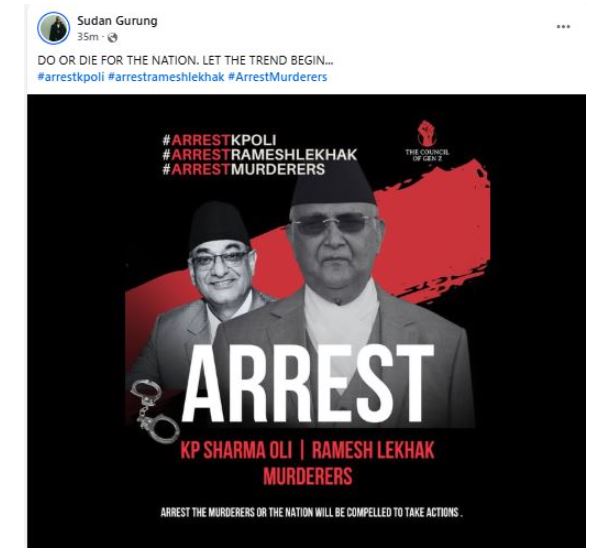Follow the #ArrestMurderers hashtag link

click(277, 77)
